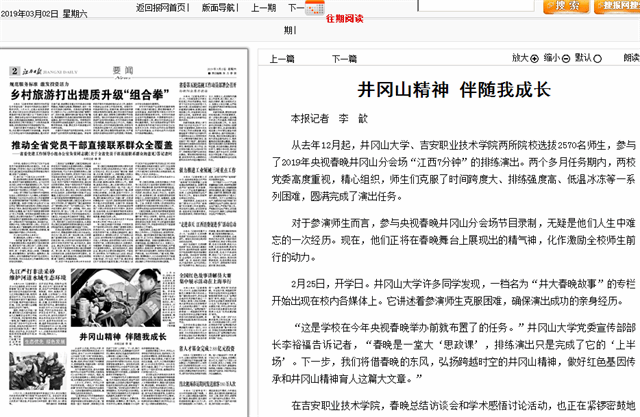Click 下一篇 next article link
640x417 pixels.
(x=344, y=58)
